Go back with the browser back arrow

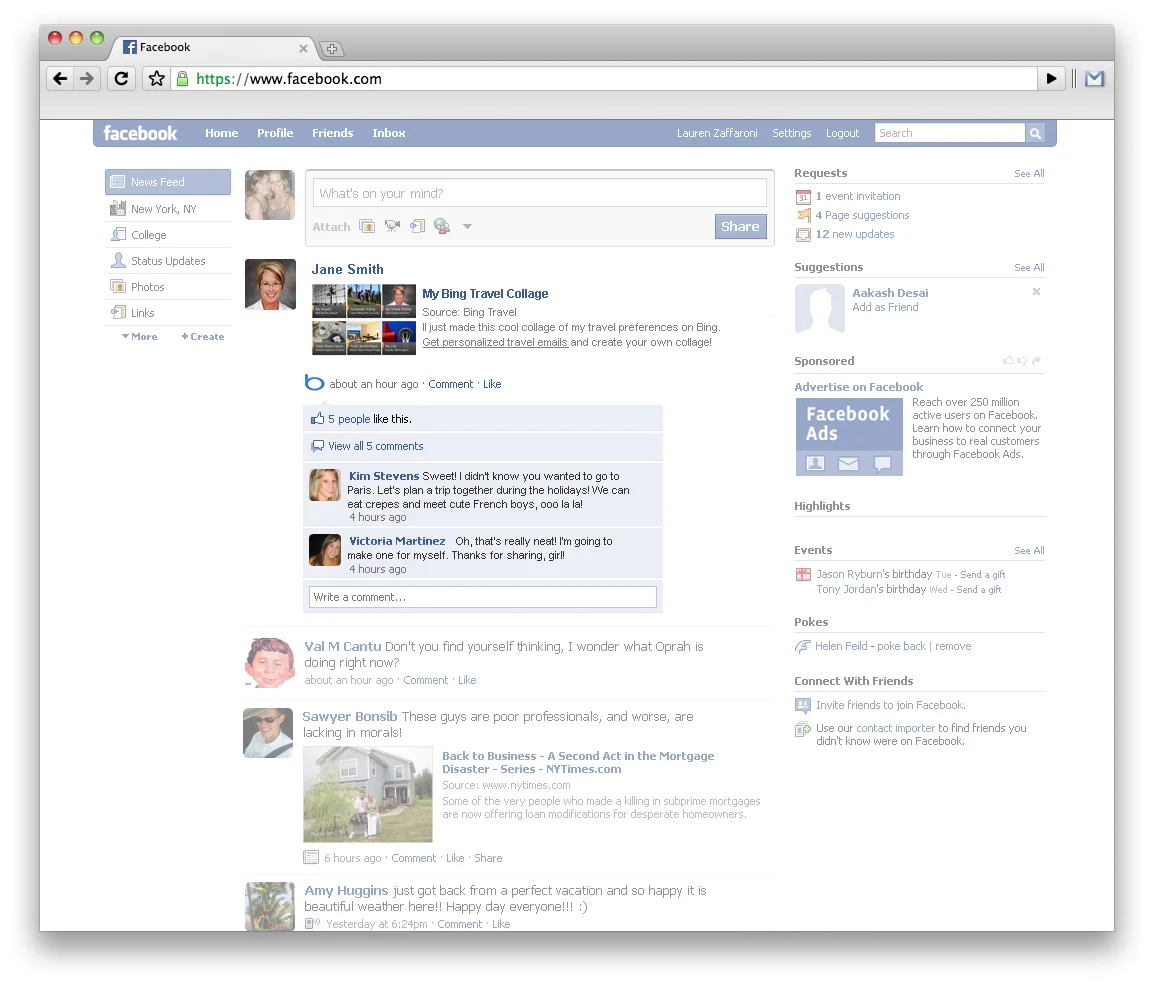(x=60, y=79)
